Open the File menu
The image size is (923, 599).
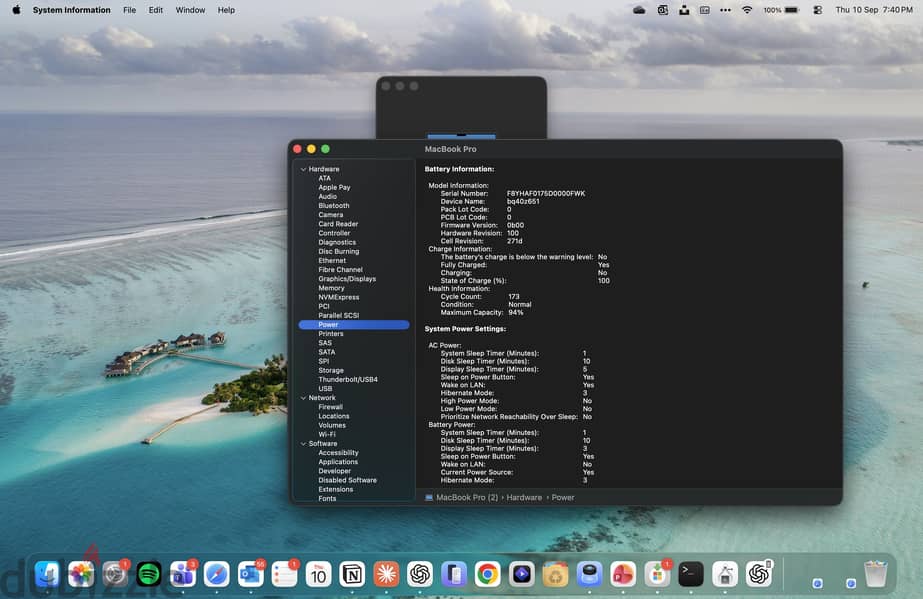click(x=130, y=10)
